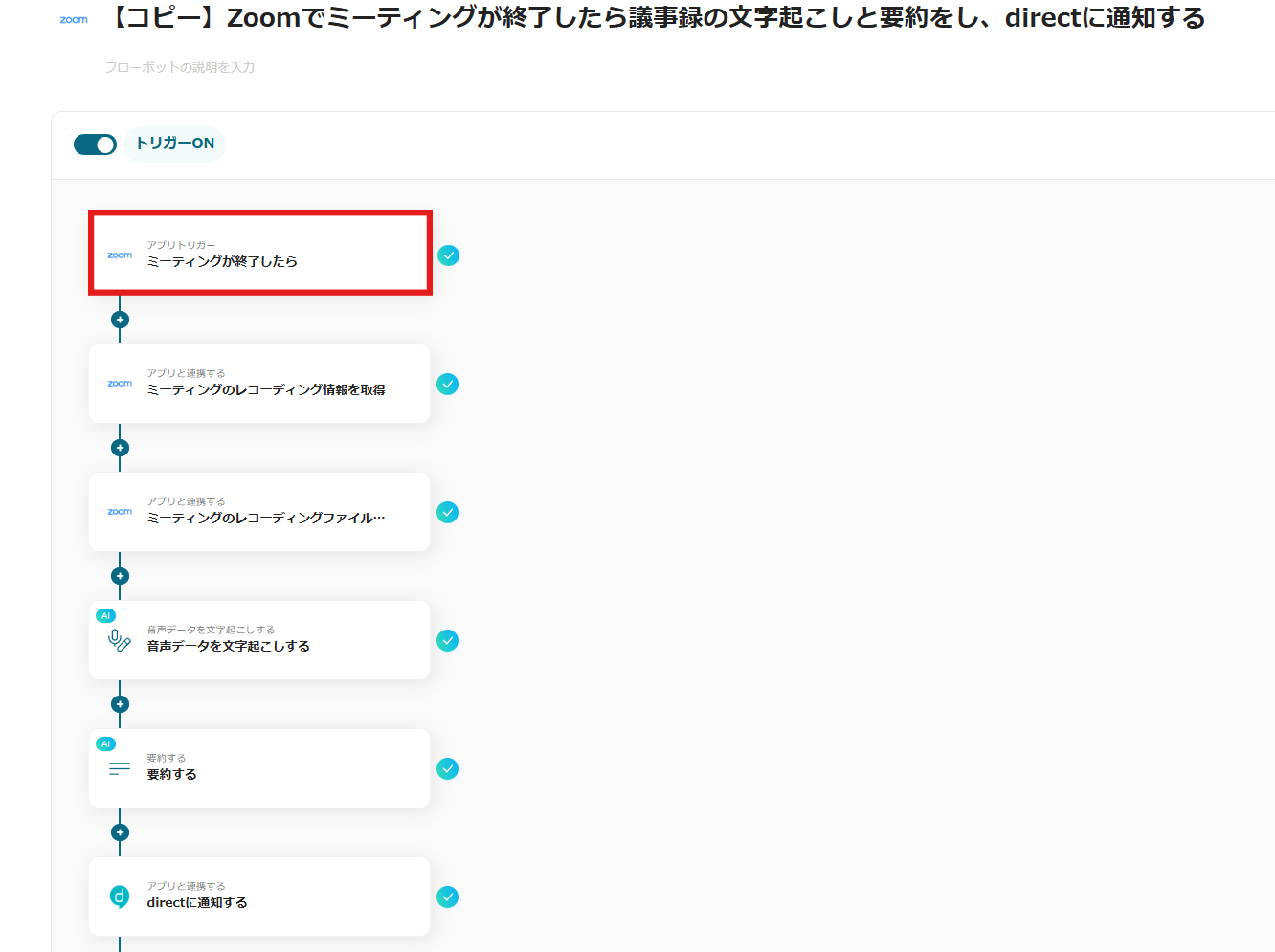Open the directに通知する step card
This screenshot has height=952, width=1275.
(x=259, y=897)
